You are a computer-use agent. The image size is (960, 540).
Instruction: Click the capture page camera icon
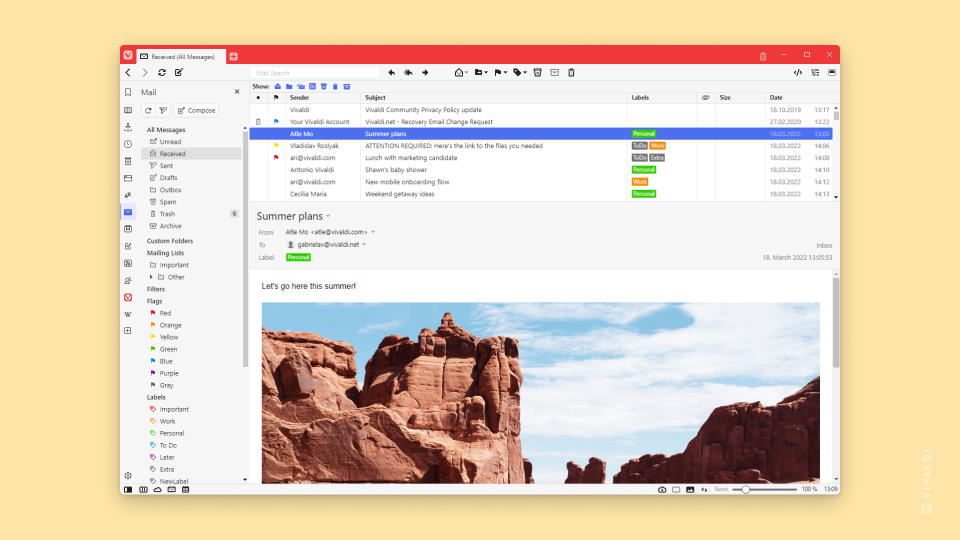[x=662, y=490]
